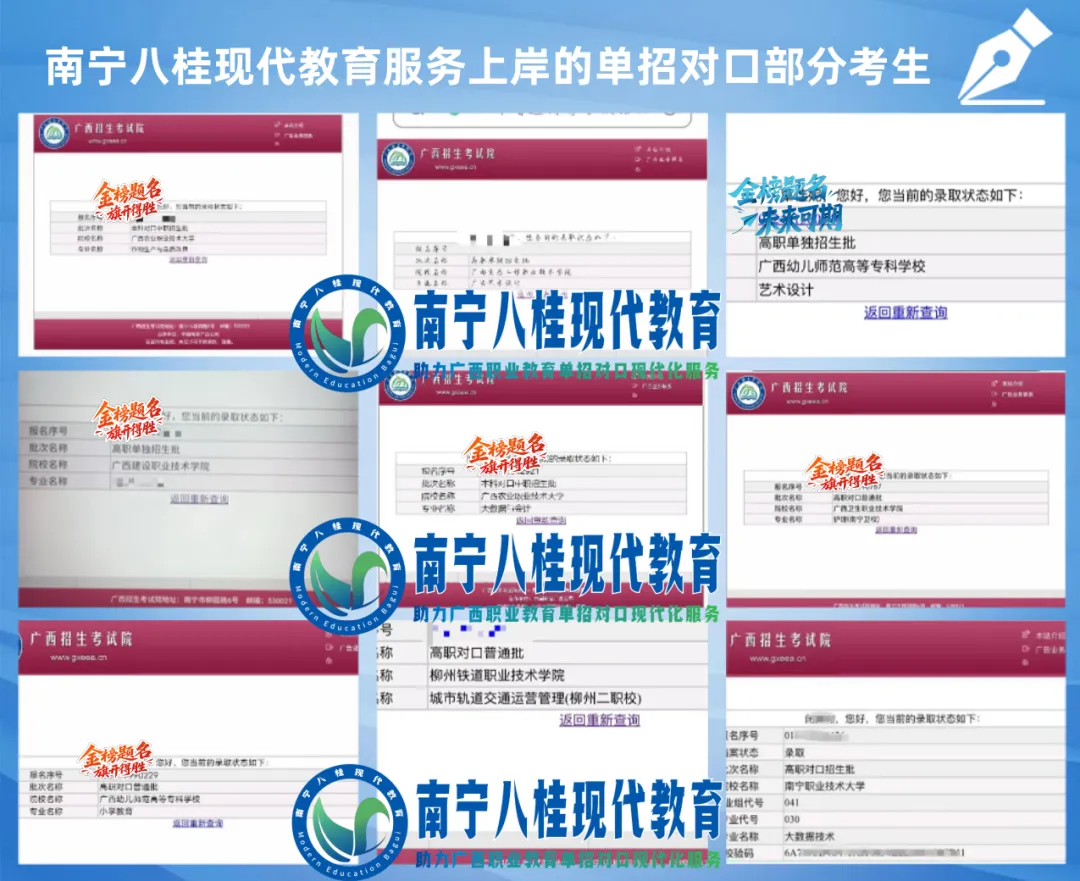1080x881 pixels.
Task: Select the 小学教育 major row
Action: [189, 811]
